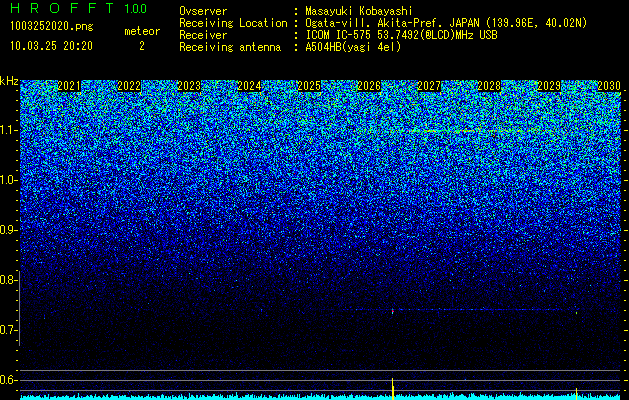The height and width of the screenshot is (400, 629).
Task: Click the HROFFT 1.0.0 title text
Action: tap(79, 8)
